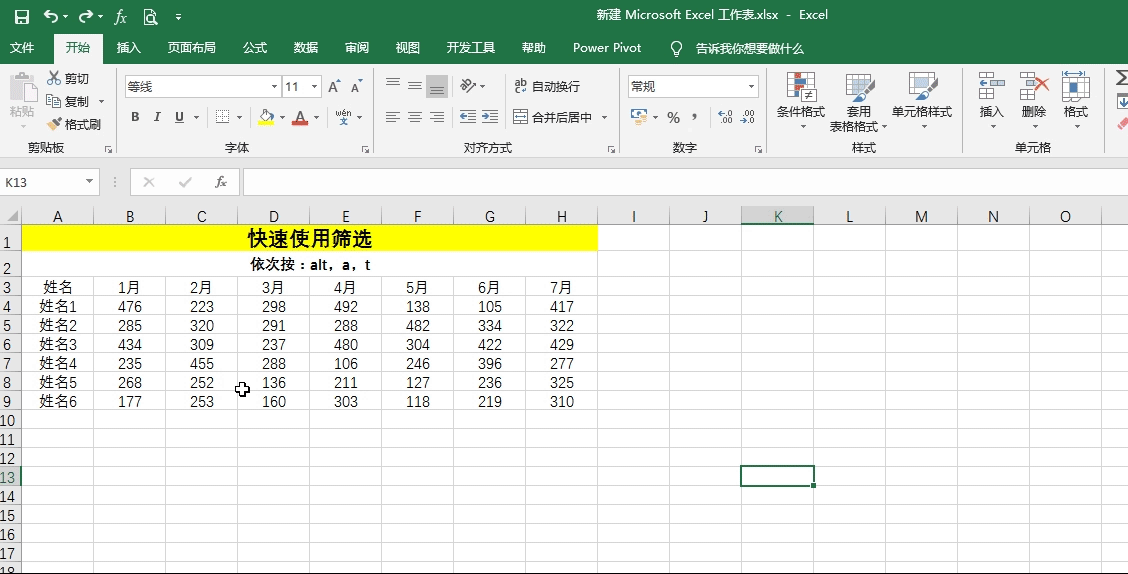Cut selection using the scissors icon

pos(68,78)
